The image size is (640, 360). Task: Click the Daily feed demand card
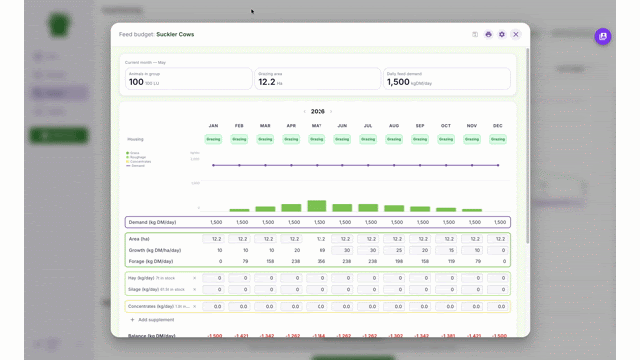[447, 79]
